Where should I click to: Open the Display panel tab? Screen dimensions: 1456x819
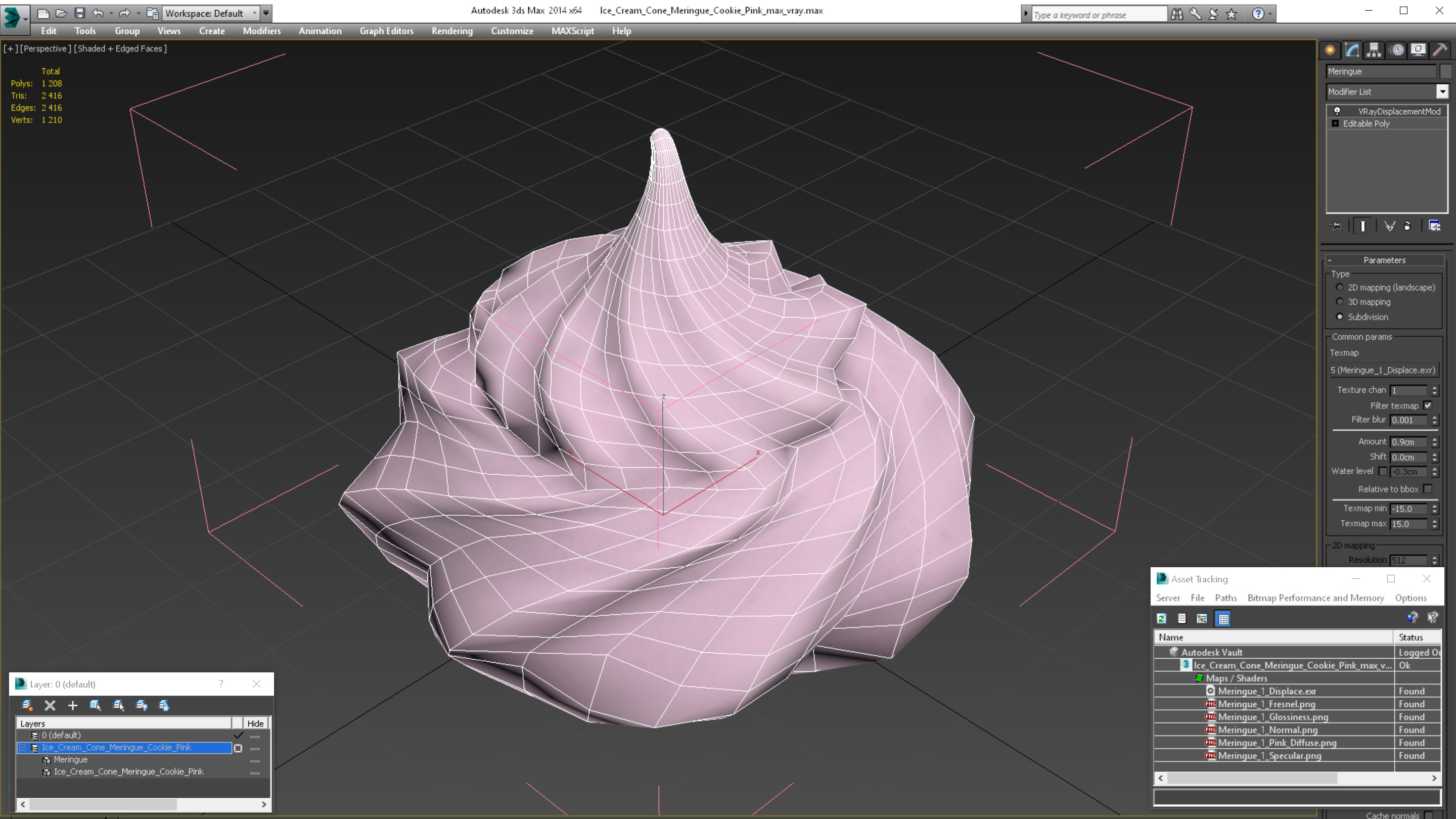[1418, 51]
